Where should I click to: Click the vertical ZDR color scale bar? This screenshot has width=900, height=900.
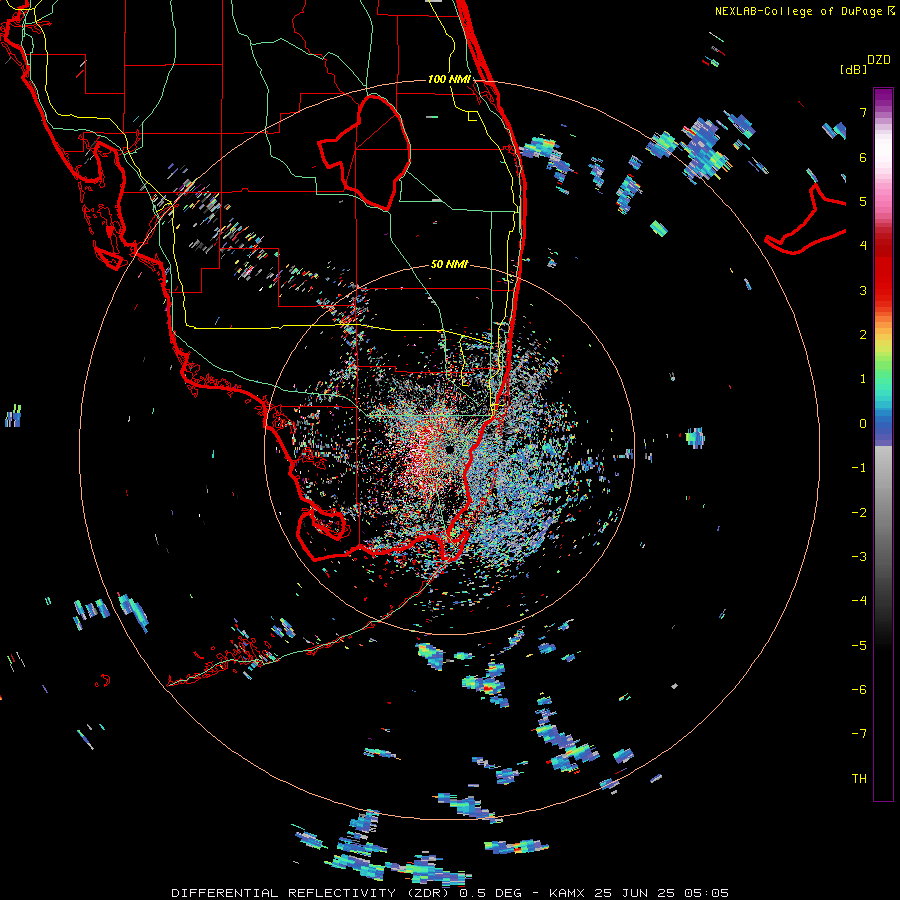pos(883,444)
